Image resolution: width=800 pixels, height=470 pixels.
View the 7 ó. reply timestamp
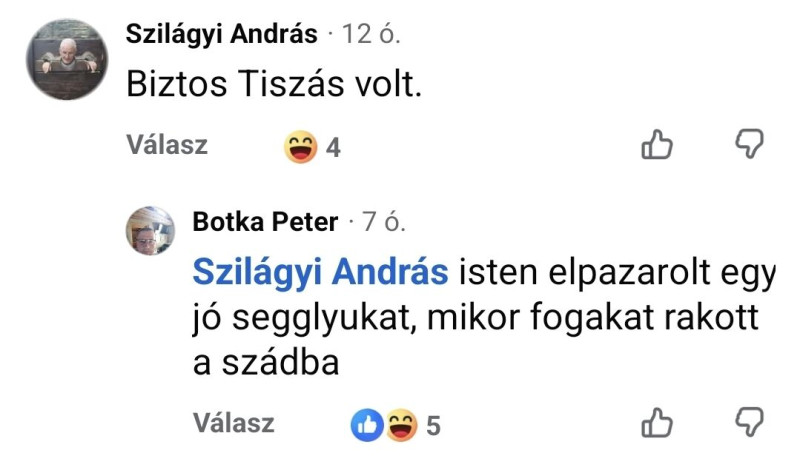384,222
